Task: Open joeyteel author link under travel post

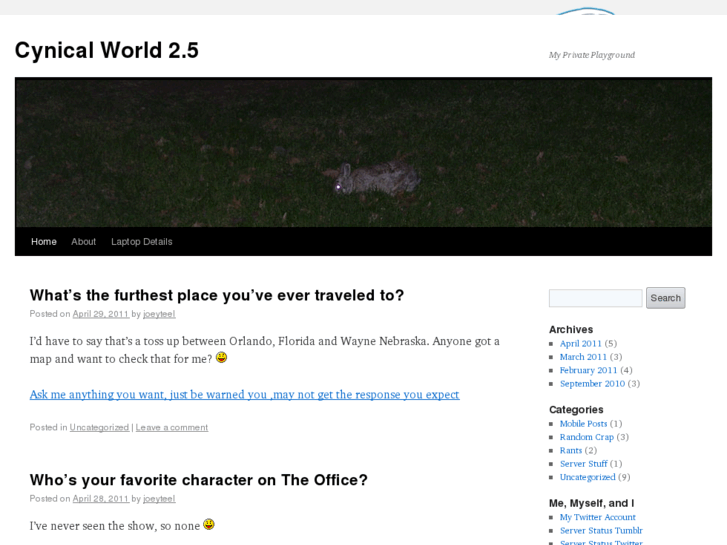Action: [159, 314]
